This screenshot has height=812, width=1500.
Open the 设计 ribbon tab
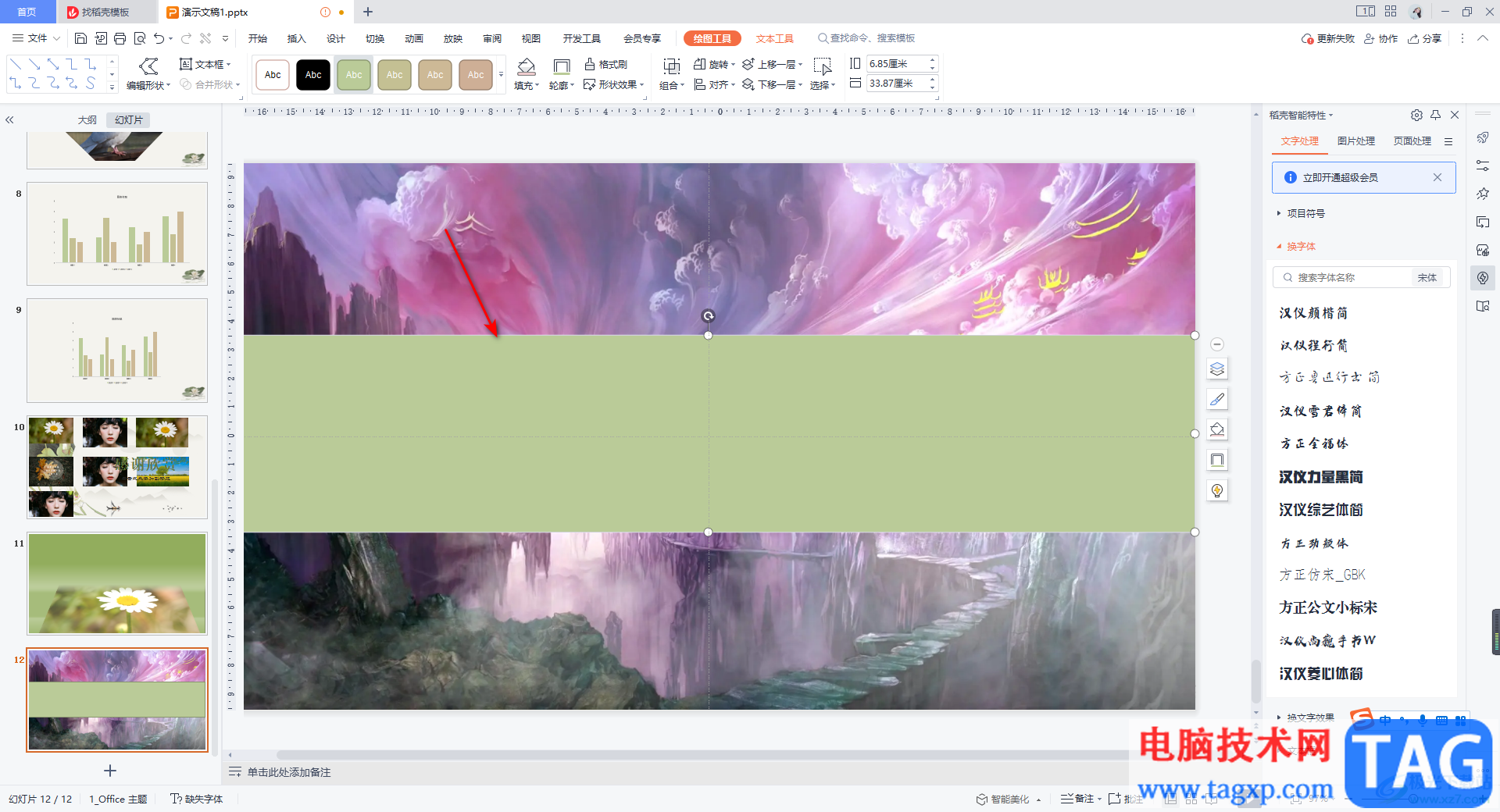pyautogui.click(x=335, y=38)
